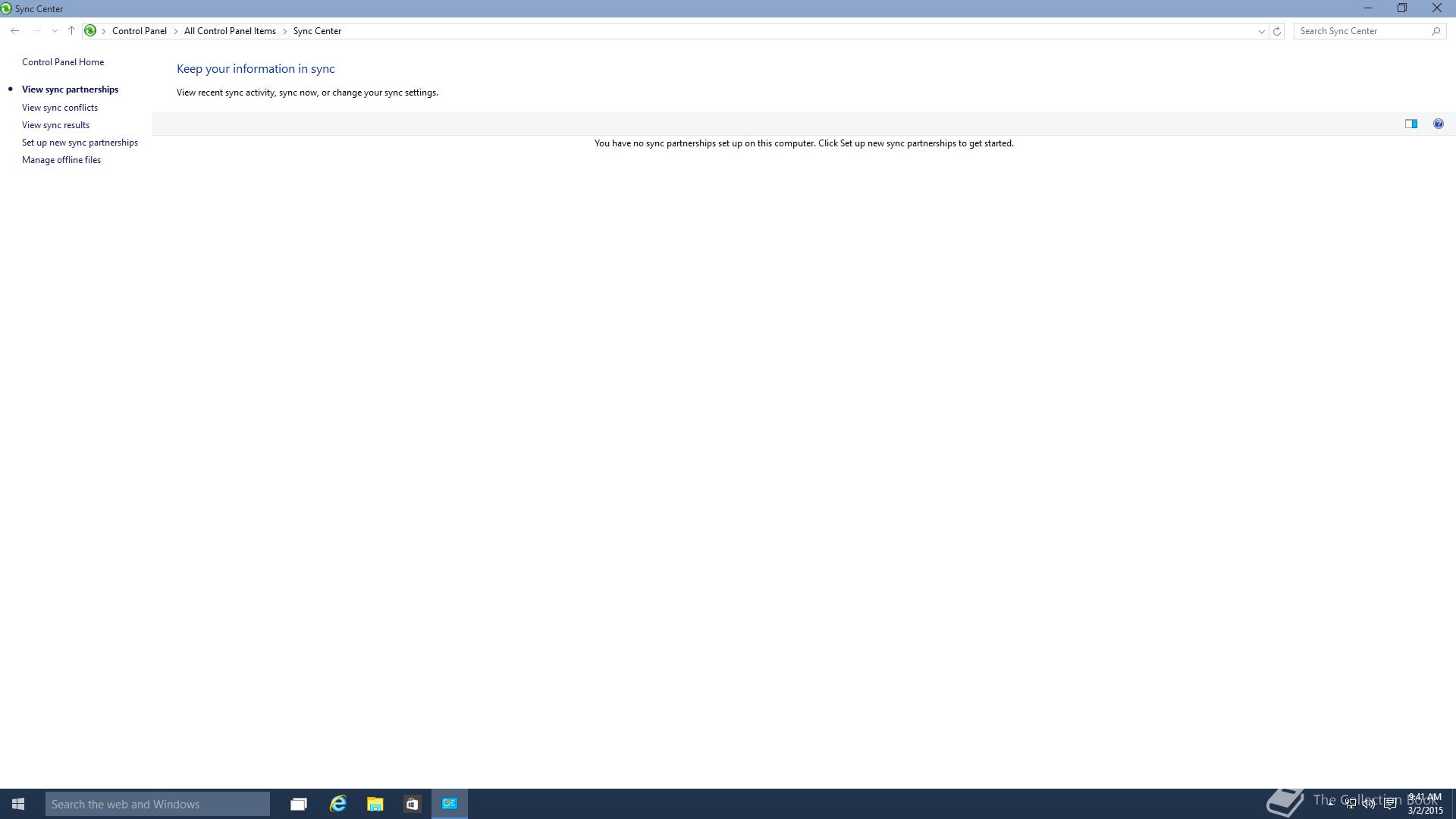Open View sync conflicts
The height and width of the screenshot is (819, 1456).
coord(60,108)
